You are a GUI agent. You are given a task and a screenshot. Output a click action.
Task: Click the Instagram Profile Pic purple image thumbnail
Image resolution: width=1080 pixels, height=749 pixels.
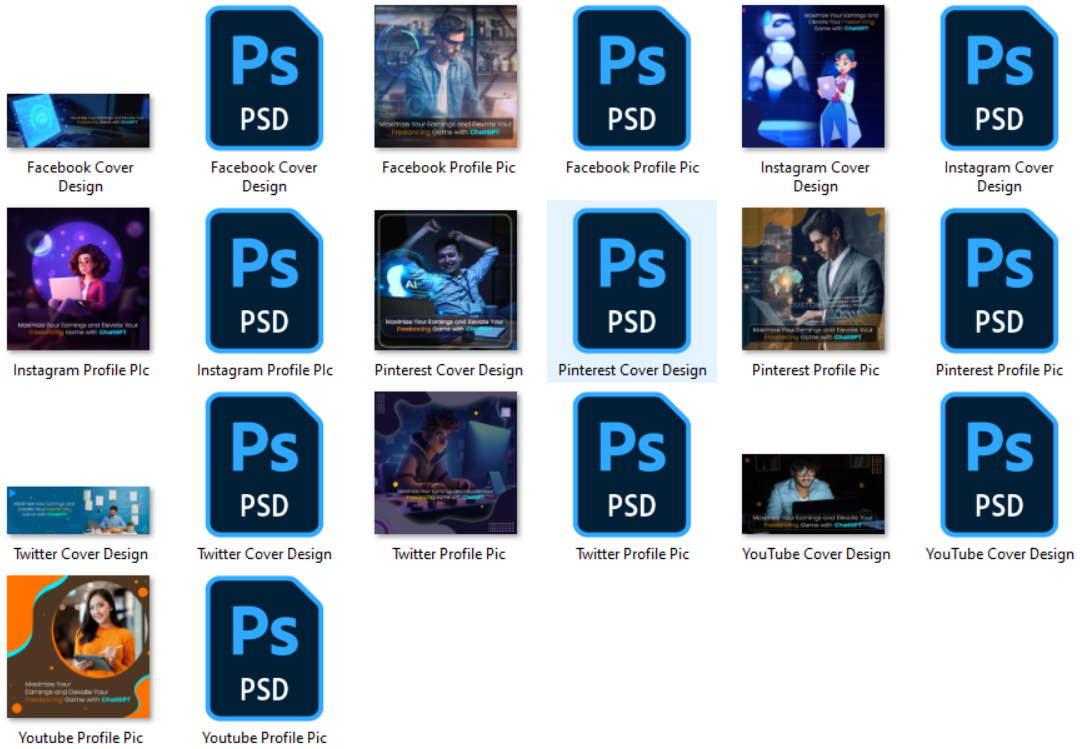[78, 279]
